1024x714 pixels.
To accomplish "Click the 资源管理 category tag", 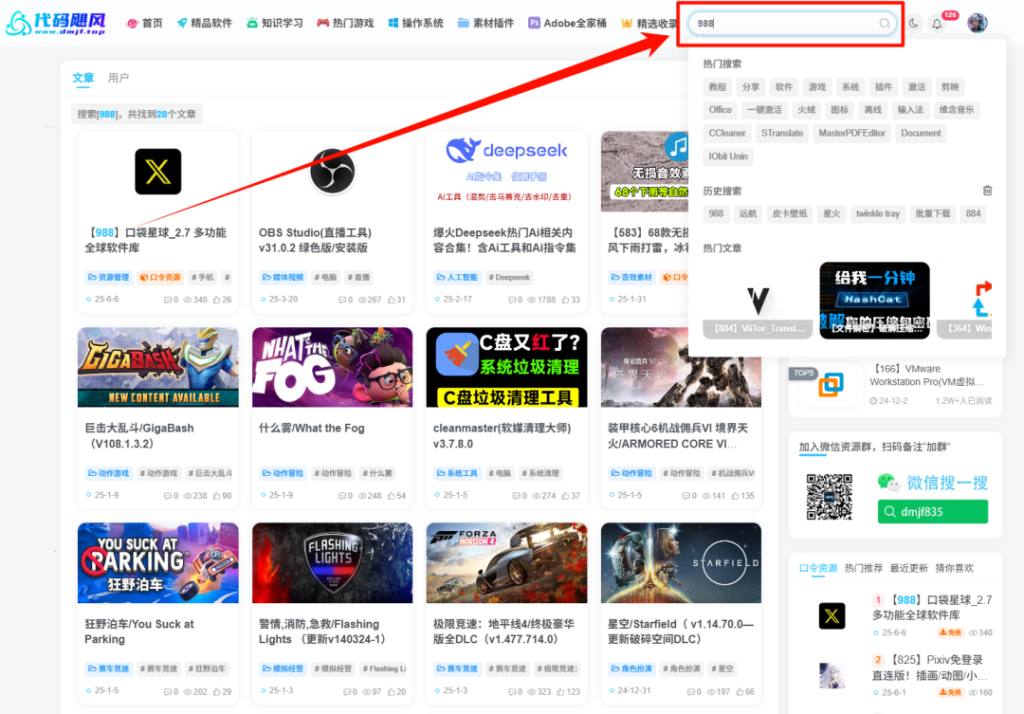I will [x=108, y=278].
